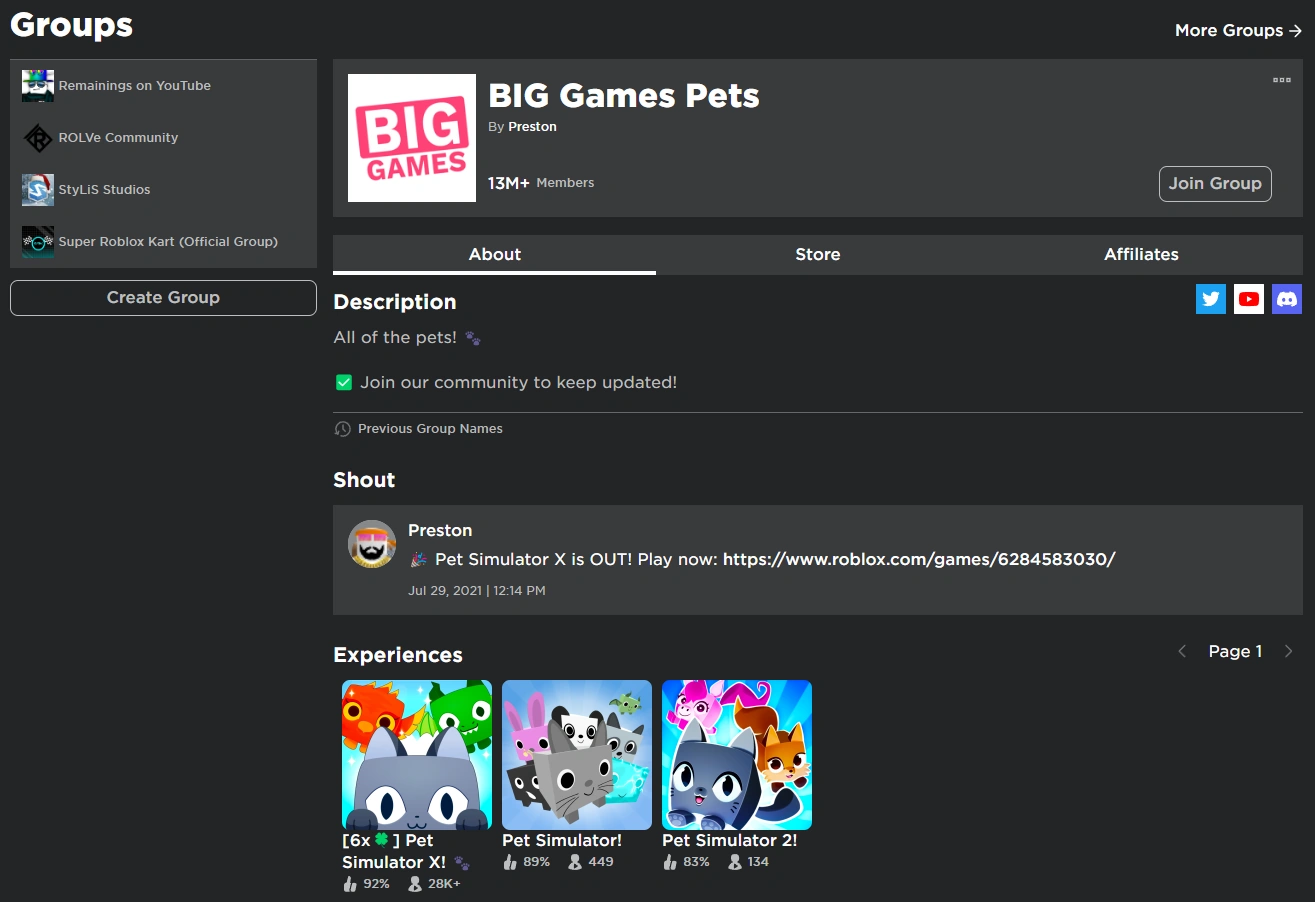Join the group's Discord server
The height and width of the screenshot is (902, 1315).
(1287, 298)
